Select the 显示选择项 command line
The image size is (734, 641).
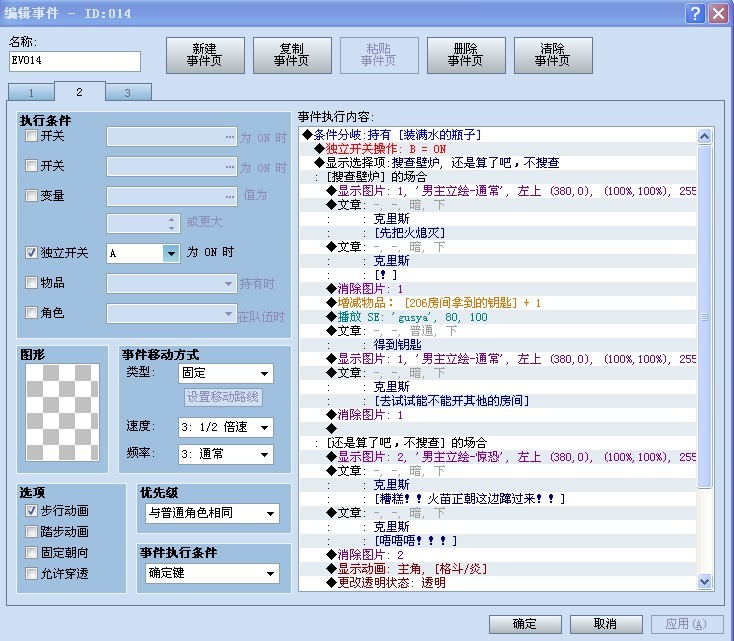[498, 163]
